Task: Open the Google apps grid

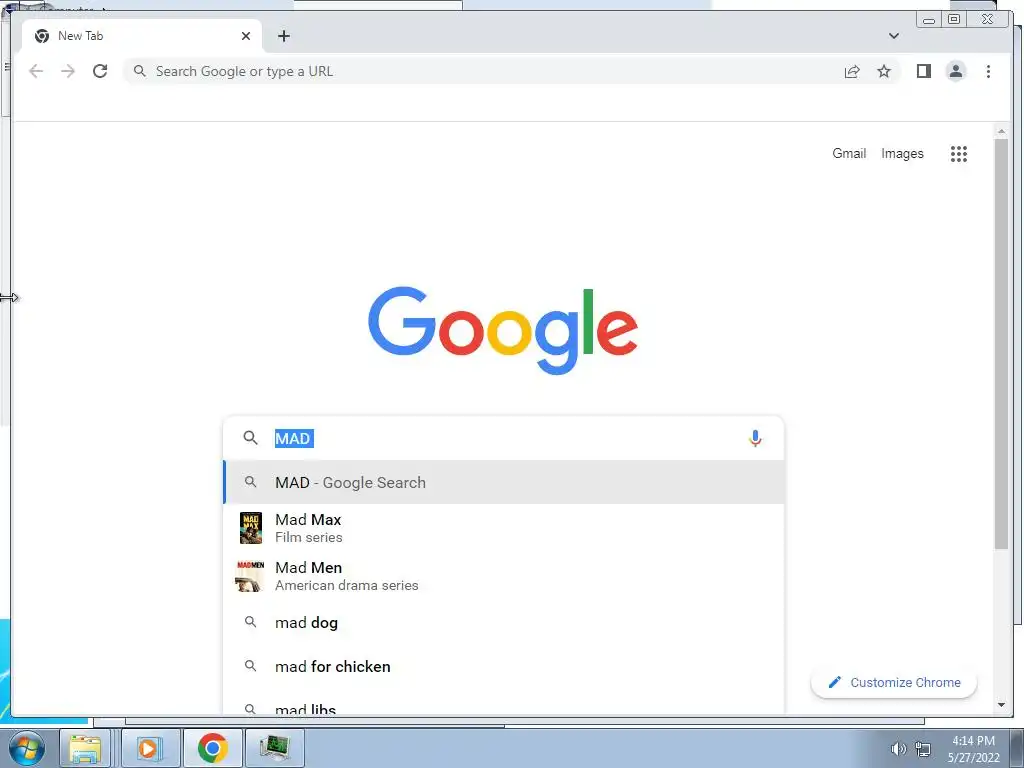Action: pyautogui.click(x=959, y=154)
